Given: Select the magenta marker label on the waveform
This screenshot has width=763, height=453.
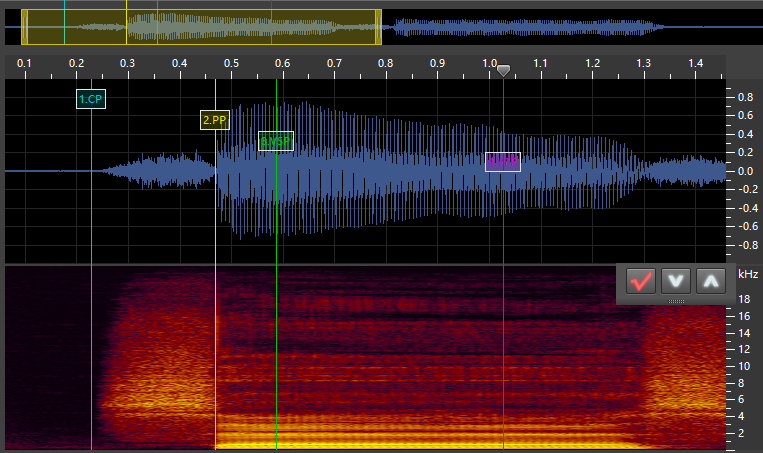Looking at the screenshot, I should point(503,162).
